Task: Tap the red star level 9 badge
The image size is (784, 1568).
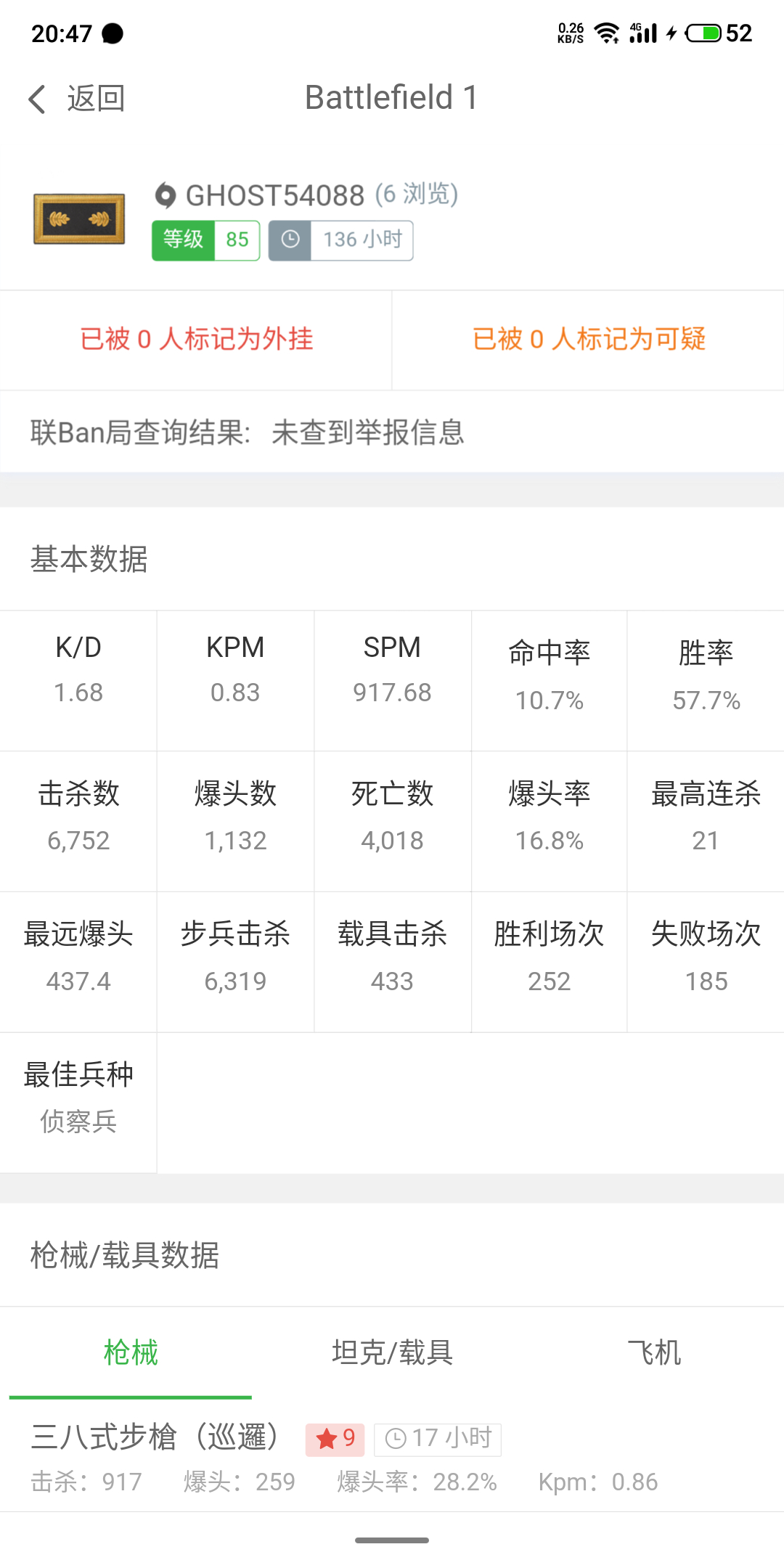Action: (x=335, y=1438)
